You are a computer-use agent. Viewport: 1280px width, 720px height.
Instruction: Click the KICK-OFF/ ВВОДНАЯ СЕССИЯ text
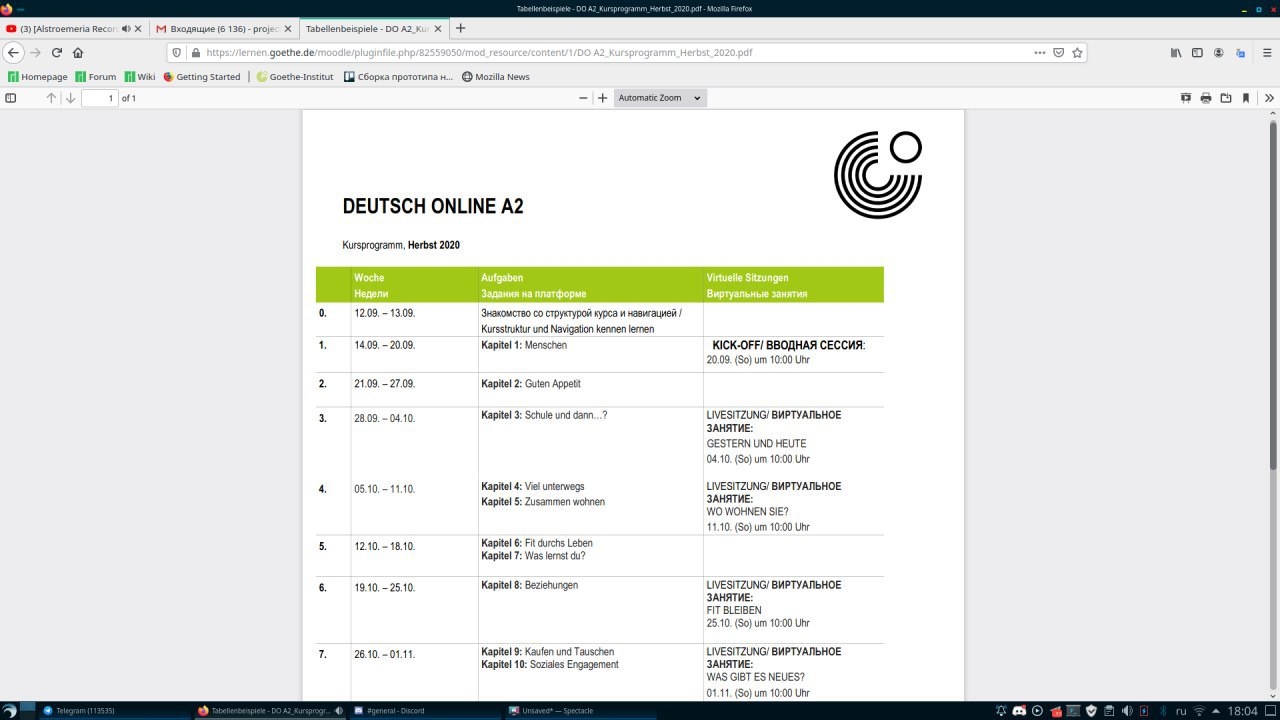coord(789,345)
